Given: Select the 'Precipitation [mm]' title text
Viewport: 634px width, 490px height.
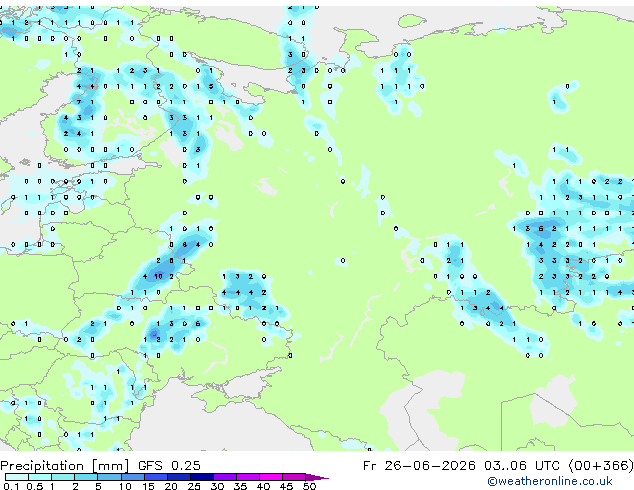Looking at the screenshot, I should coord(65,466).
